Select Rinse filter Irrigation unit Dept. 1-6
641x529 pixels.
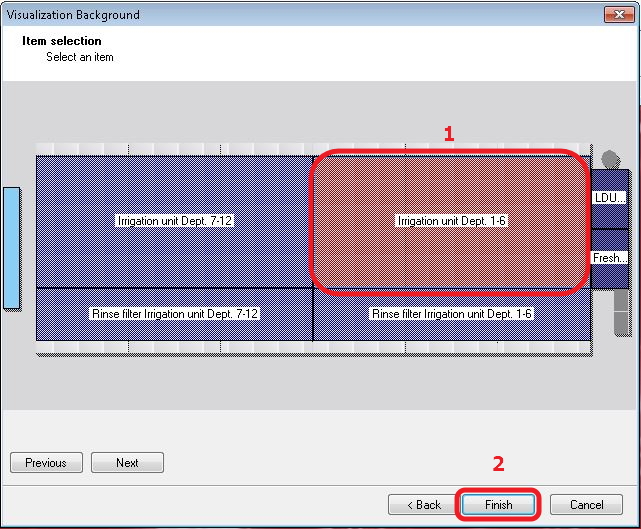452,314
